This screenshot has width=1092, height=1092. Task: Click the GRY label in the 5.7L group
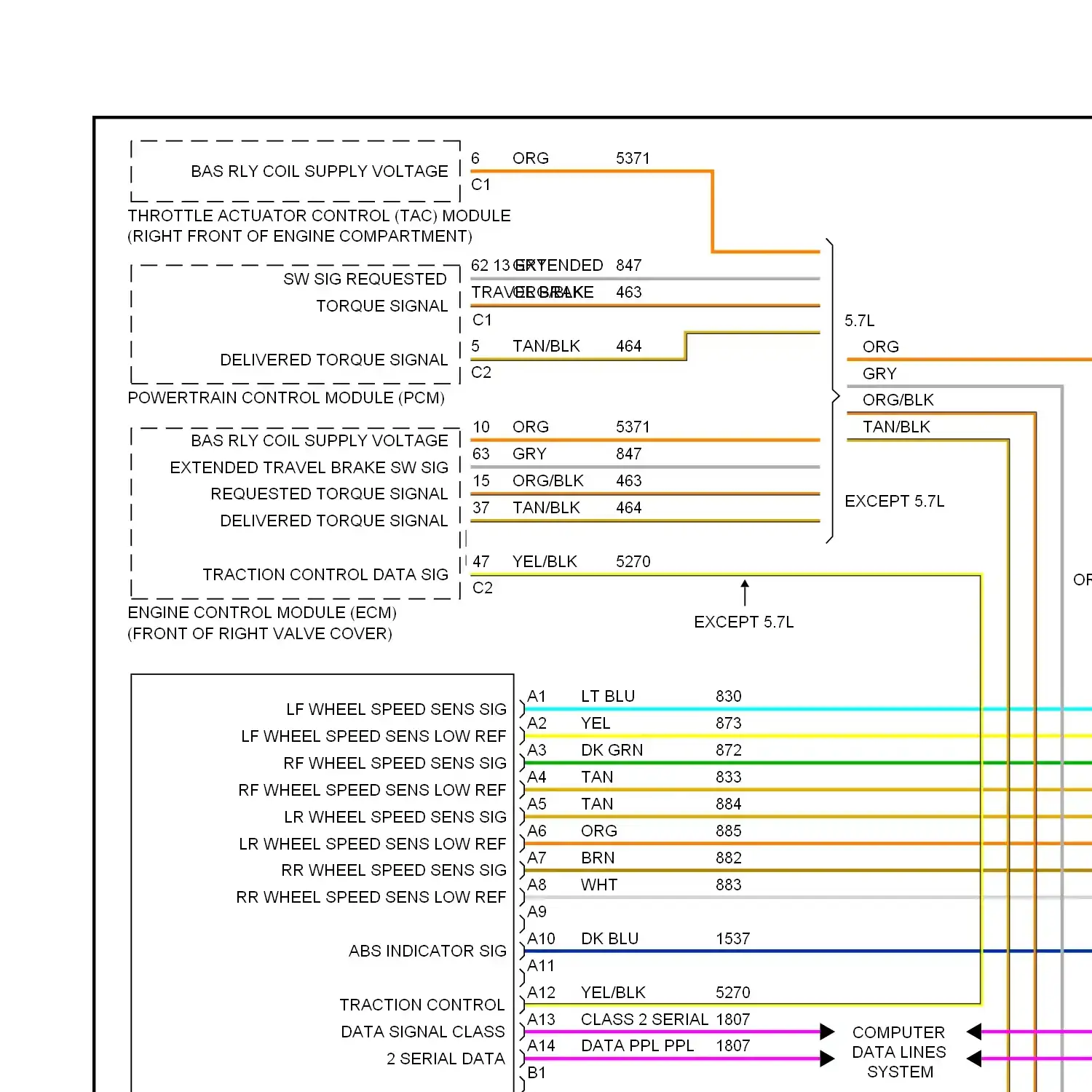point(879,373)
